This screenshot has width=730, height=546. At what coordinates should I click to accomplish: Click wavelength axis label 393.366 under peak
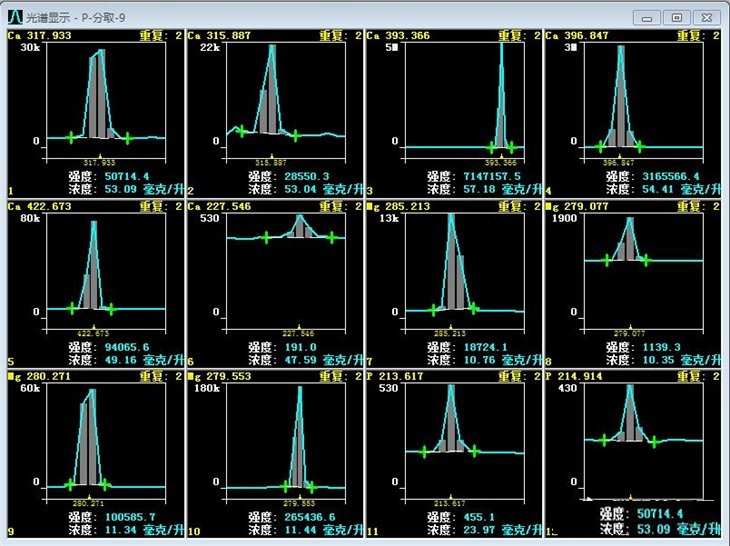[501, 163]
